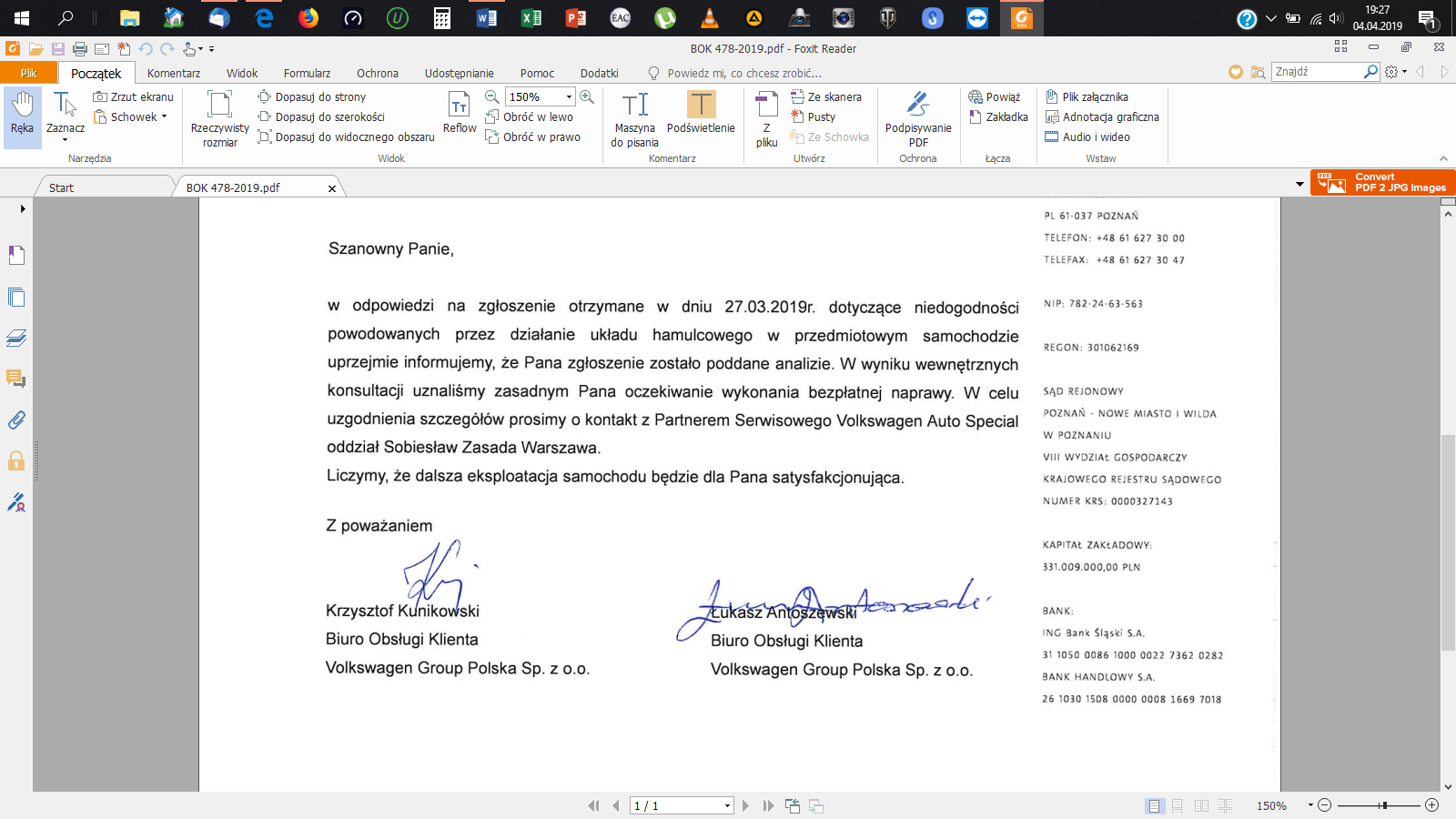Activate the Podświetlenie highlight tool

tap(701, 113)
